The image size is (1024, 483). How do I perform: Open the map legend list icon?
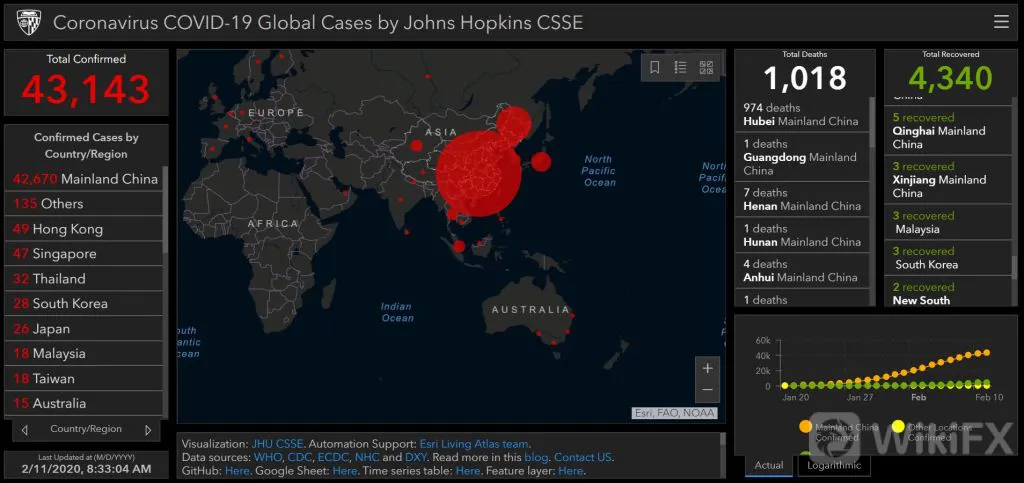(x=680, y=67)
